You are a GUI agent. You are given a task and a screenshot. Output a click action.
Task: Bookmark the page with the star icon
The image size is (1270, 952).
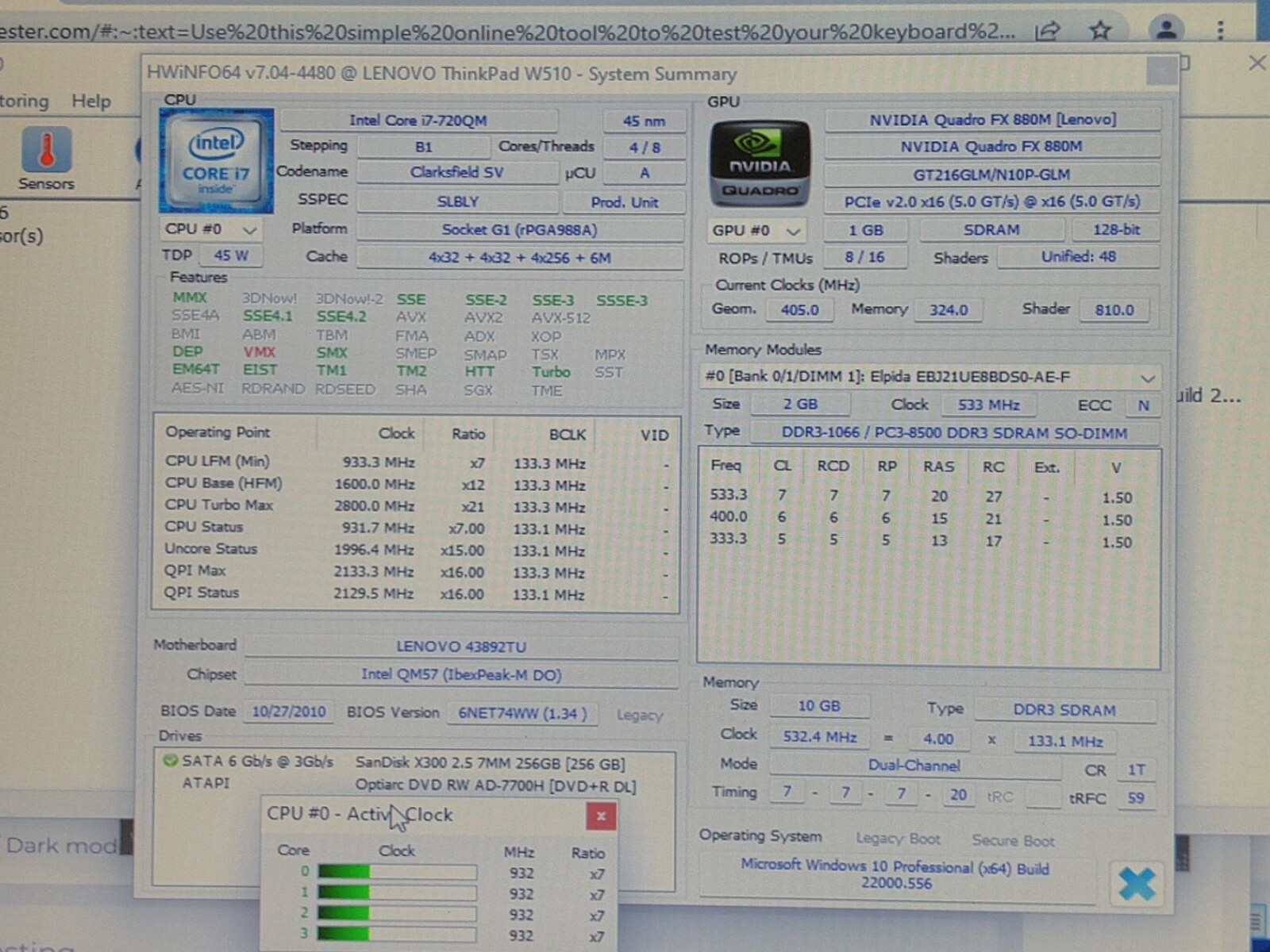[1100, 31]
